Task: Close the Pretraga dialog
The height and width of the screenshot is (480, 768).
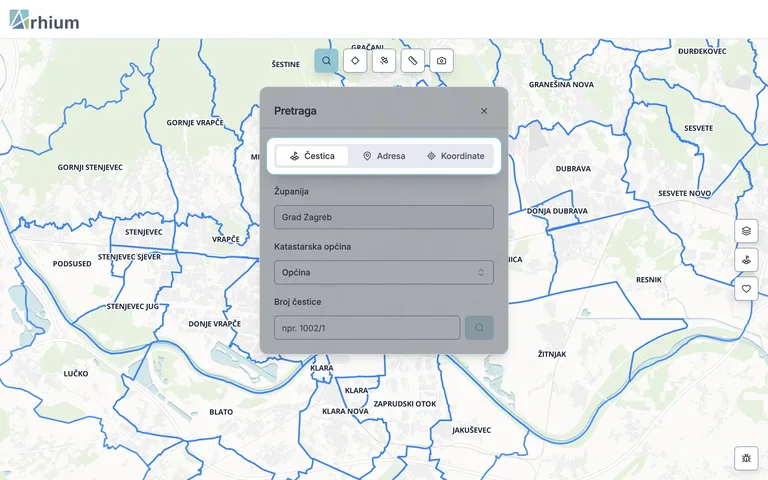Action: 484,111
